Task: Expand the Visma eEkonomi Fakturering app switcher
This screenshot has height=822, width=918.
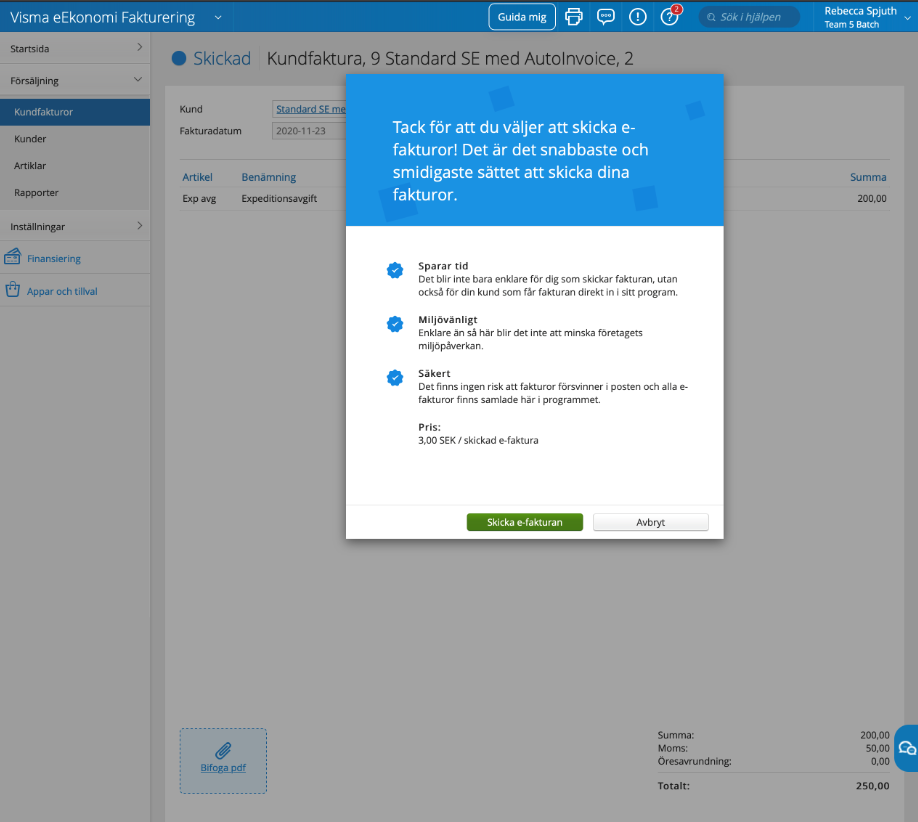Action: click(218, 17)
